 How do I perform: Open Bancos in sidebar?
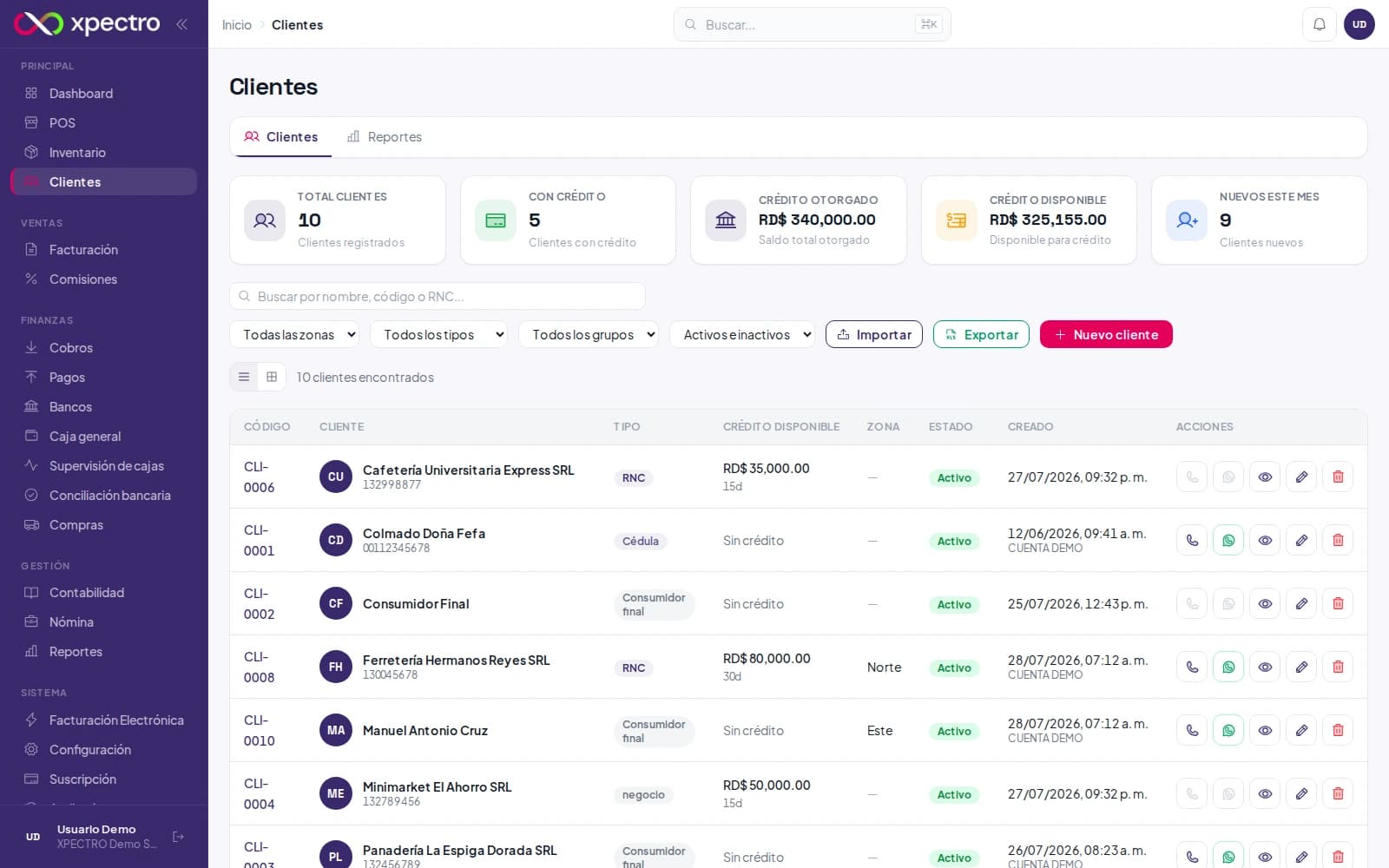[103, 406]
